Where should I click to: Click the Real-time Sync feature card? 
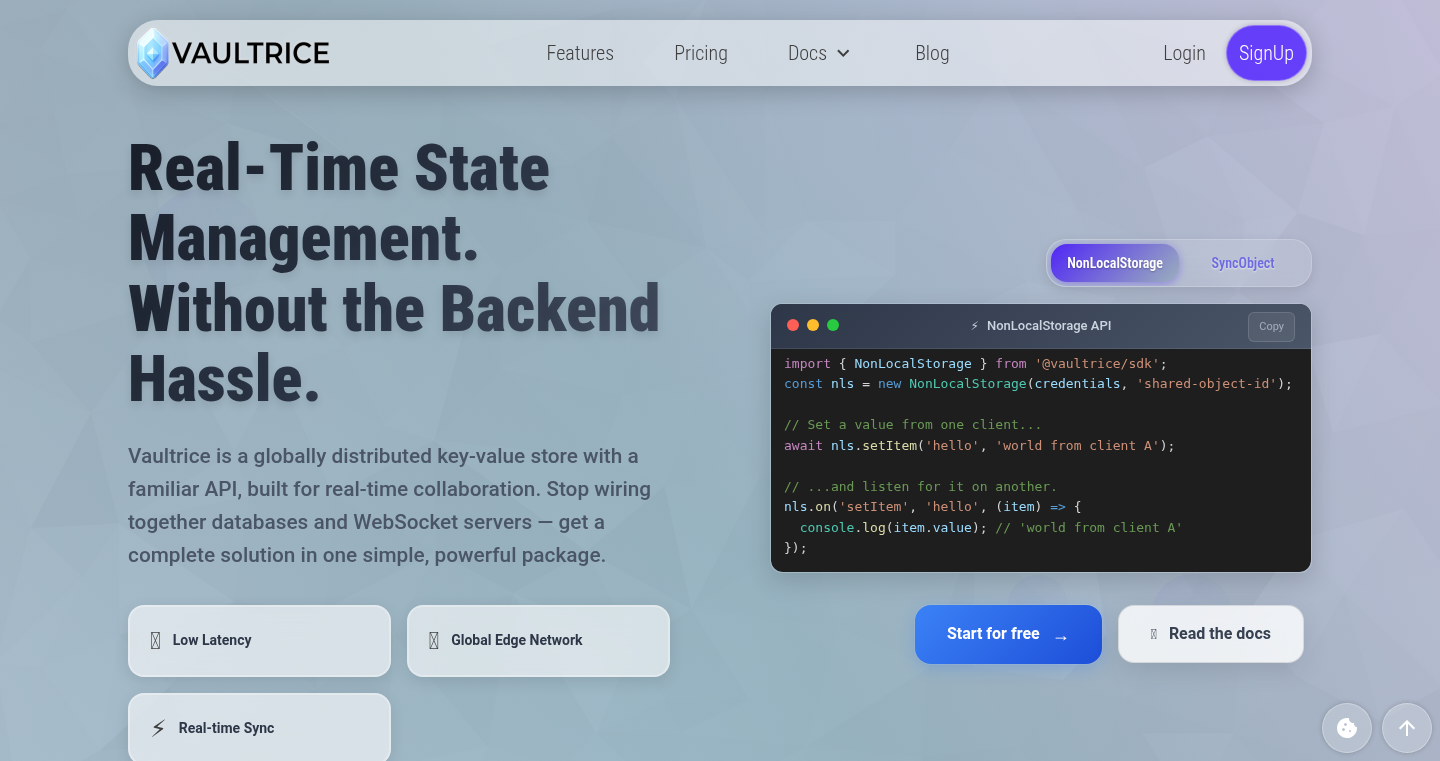[x=259, y=727]
